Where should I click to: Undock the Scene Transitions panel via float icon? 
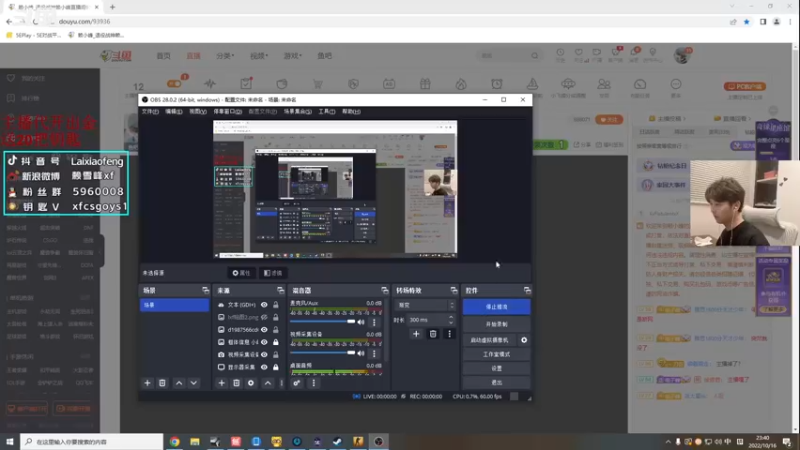click(x=454, y=290)
